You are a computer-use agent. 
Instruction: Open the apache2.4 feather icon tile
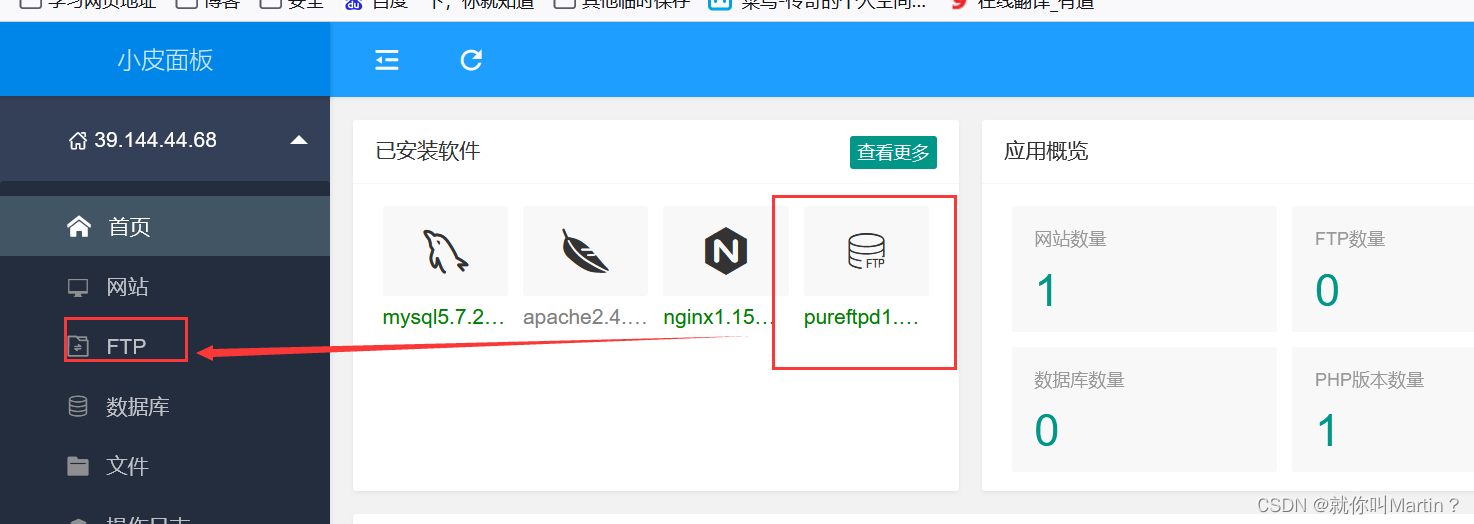click(585, 251)
